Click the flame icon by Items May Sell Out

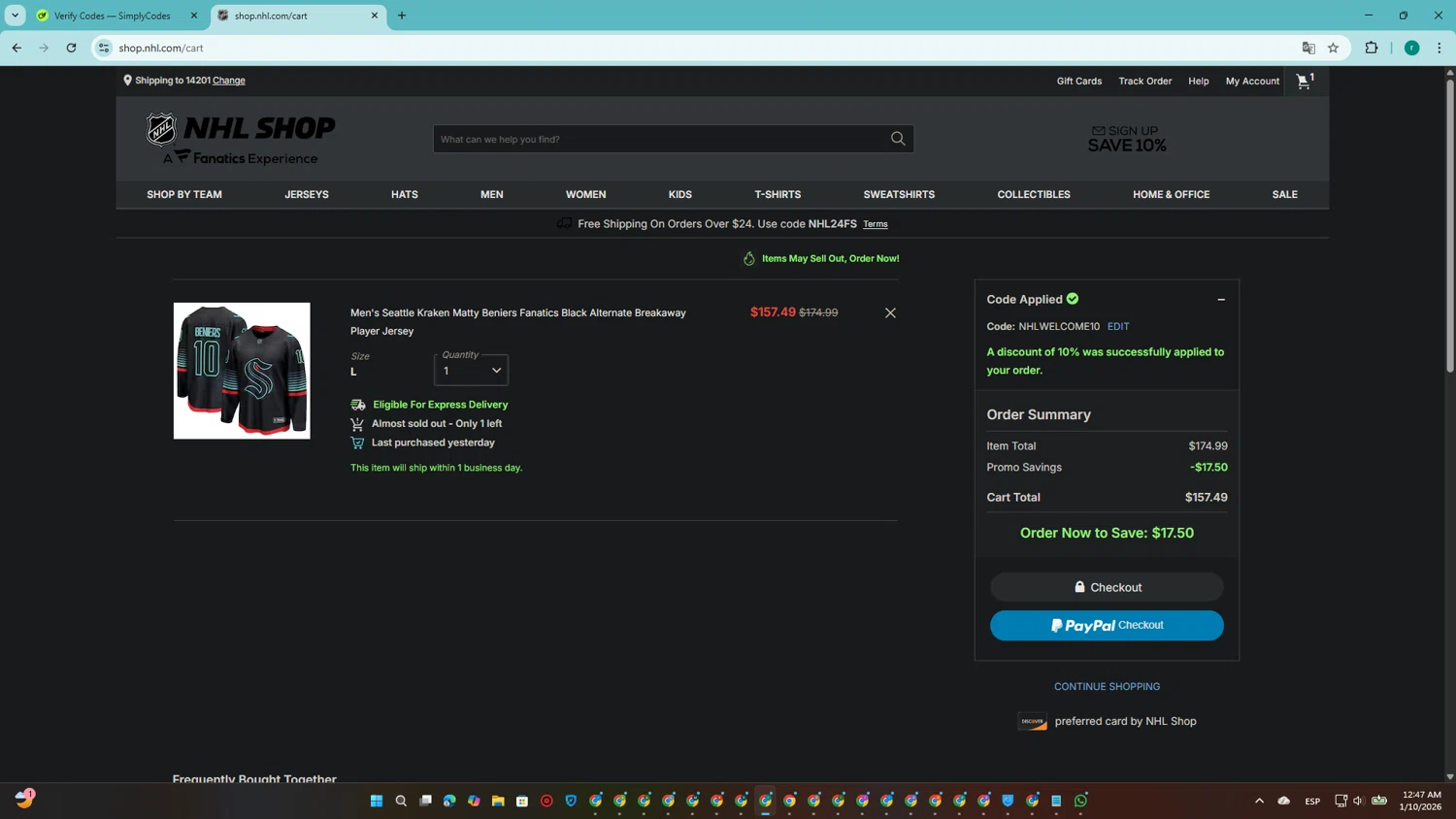(748, 258)
